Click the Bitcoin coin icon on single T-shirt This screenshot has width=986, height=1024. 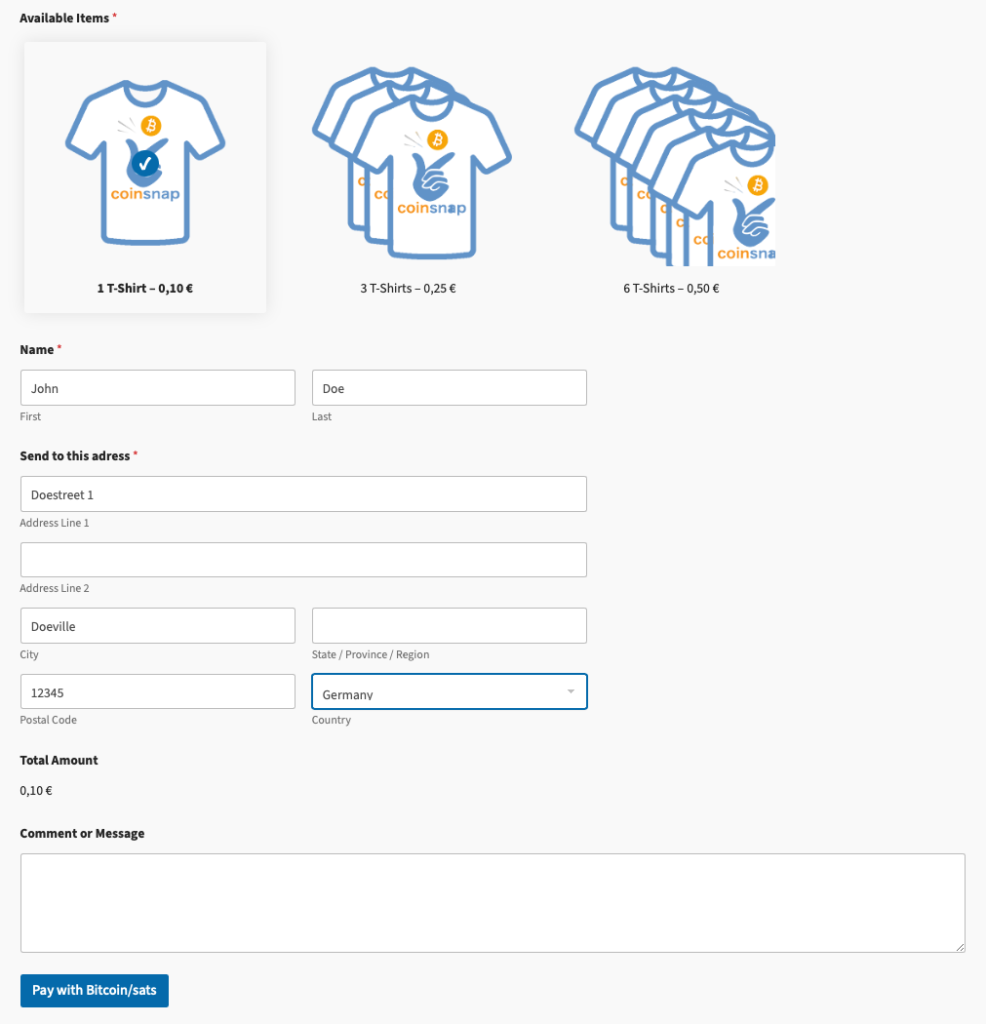click(x=151, y=125)
